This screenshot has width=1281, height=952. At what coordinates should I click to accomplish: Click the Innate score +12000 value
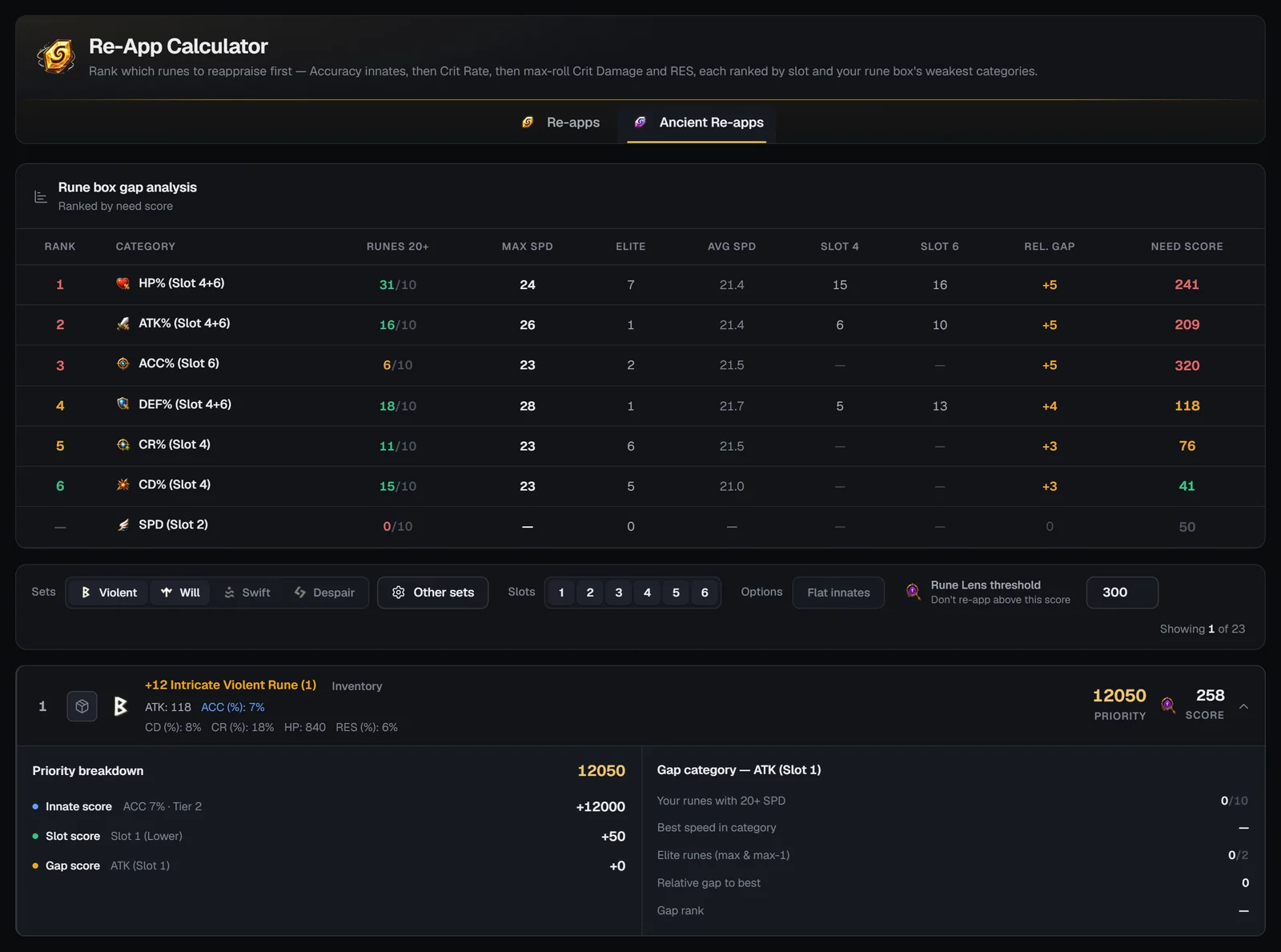[600, 806]
